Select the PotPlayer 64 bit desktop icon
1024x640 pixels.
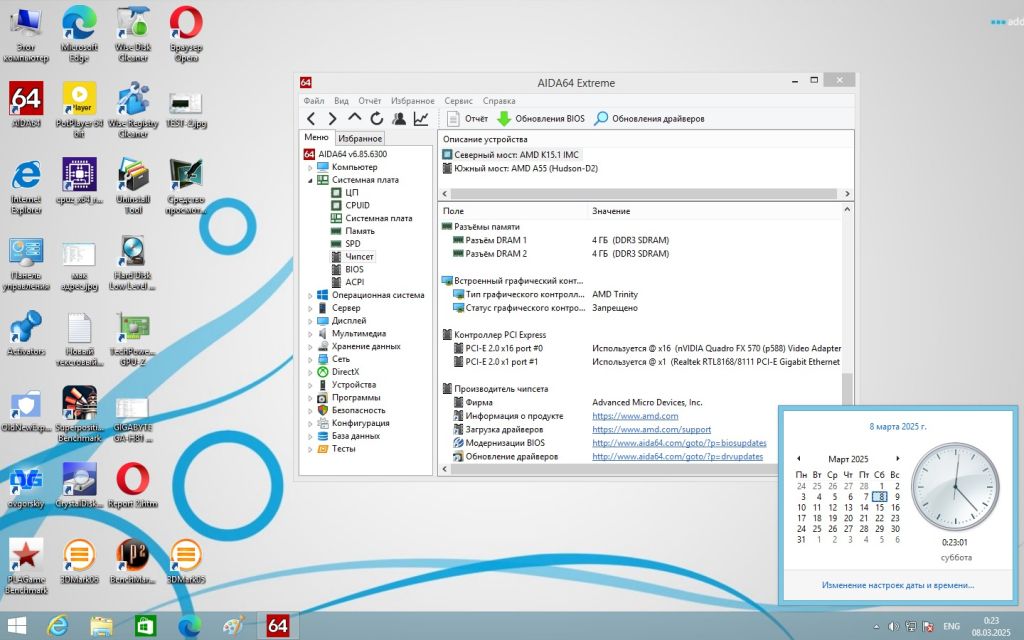(x=80, y=110)
